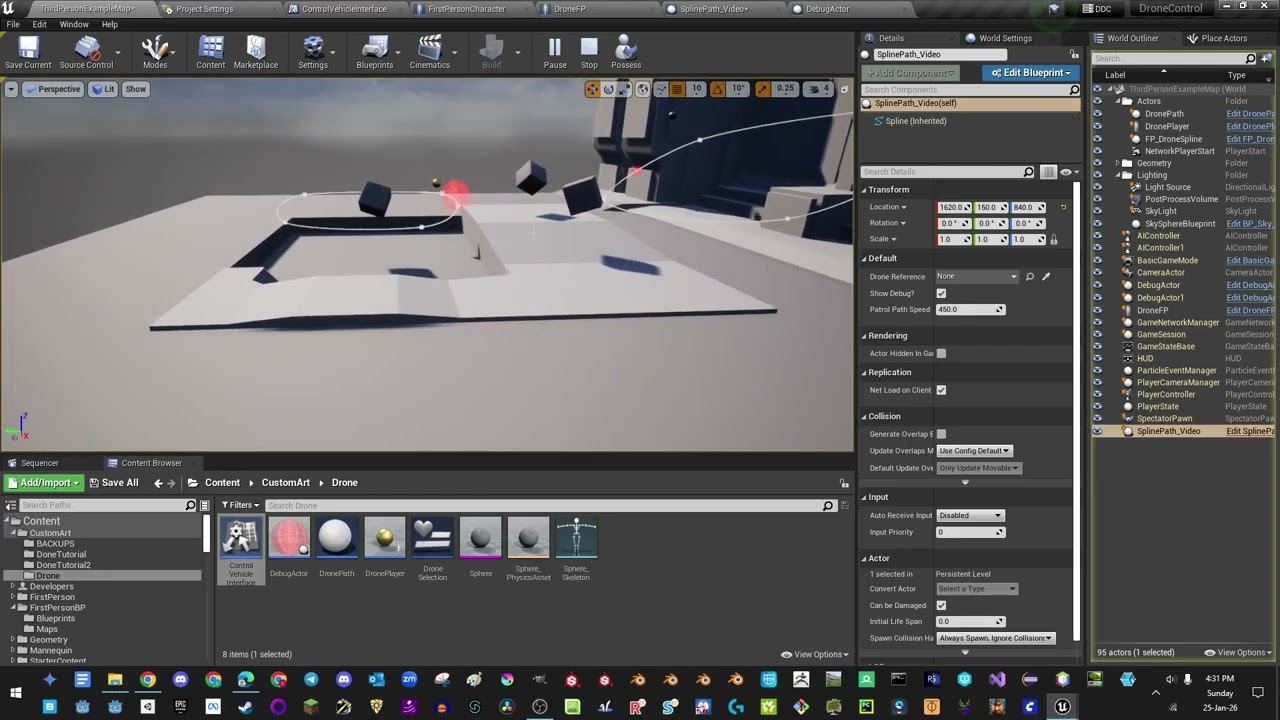Image resolution: width=1280 pixels, height=720 pixels.
Task: Open the Marketplace toolbar icon
Action: coord(256,52)
